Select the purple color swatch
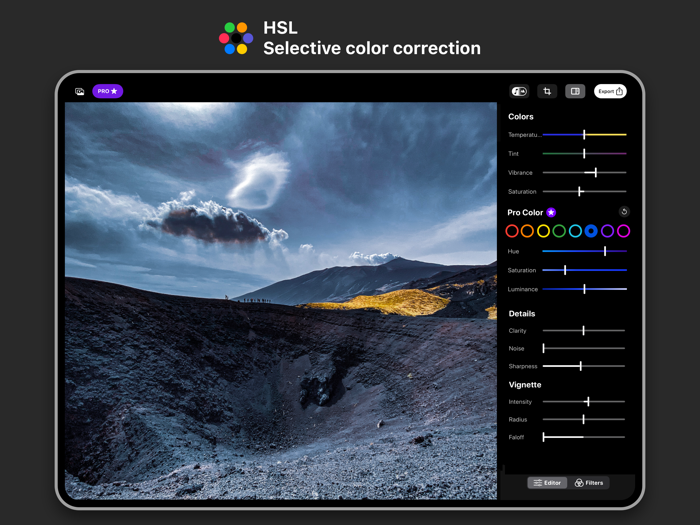700x525 pixels. pyautogui.click(x=607, y=231)
